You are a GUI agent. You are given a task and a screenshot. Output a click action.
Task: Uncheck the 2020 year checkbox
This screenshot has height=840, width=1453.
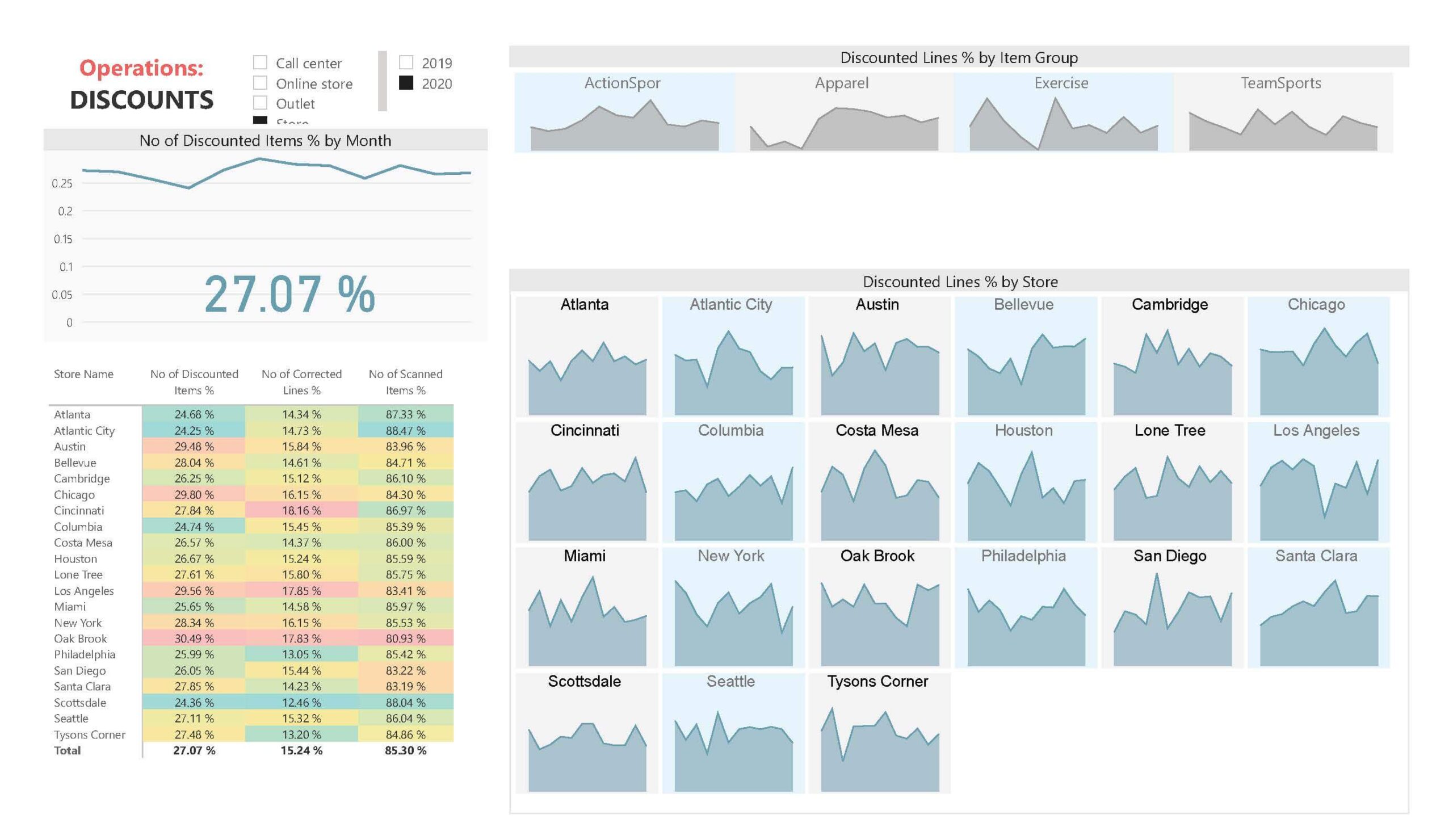[406, 83]
